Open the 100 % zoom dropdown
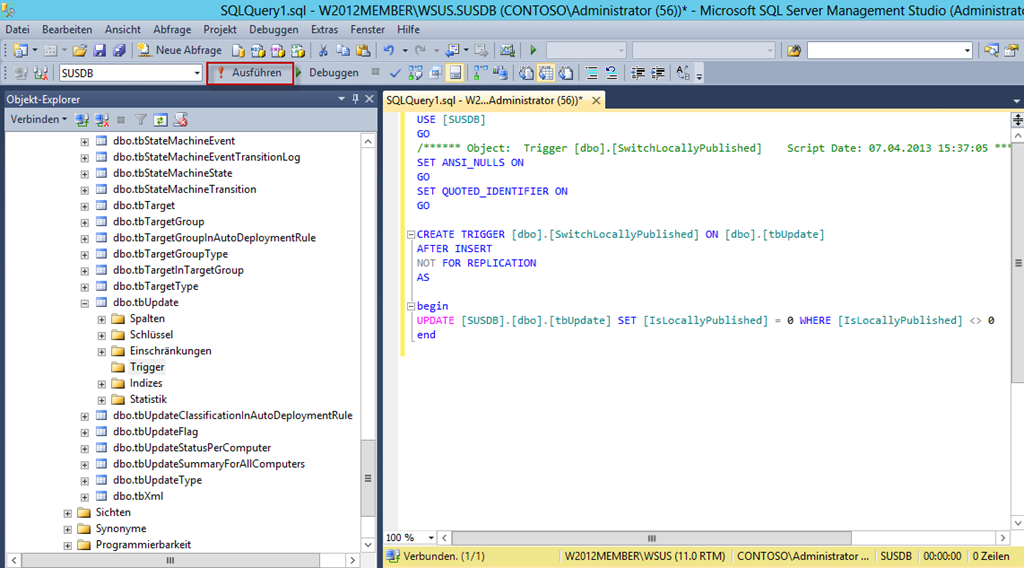The width and height of the screenshot is (1024, 568). pos(430,538)
